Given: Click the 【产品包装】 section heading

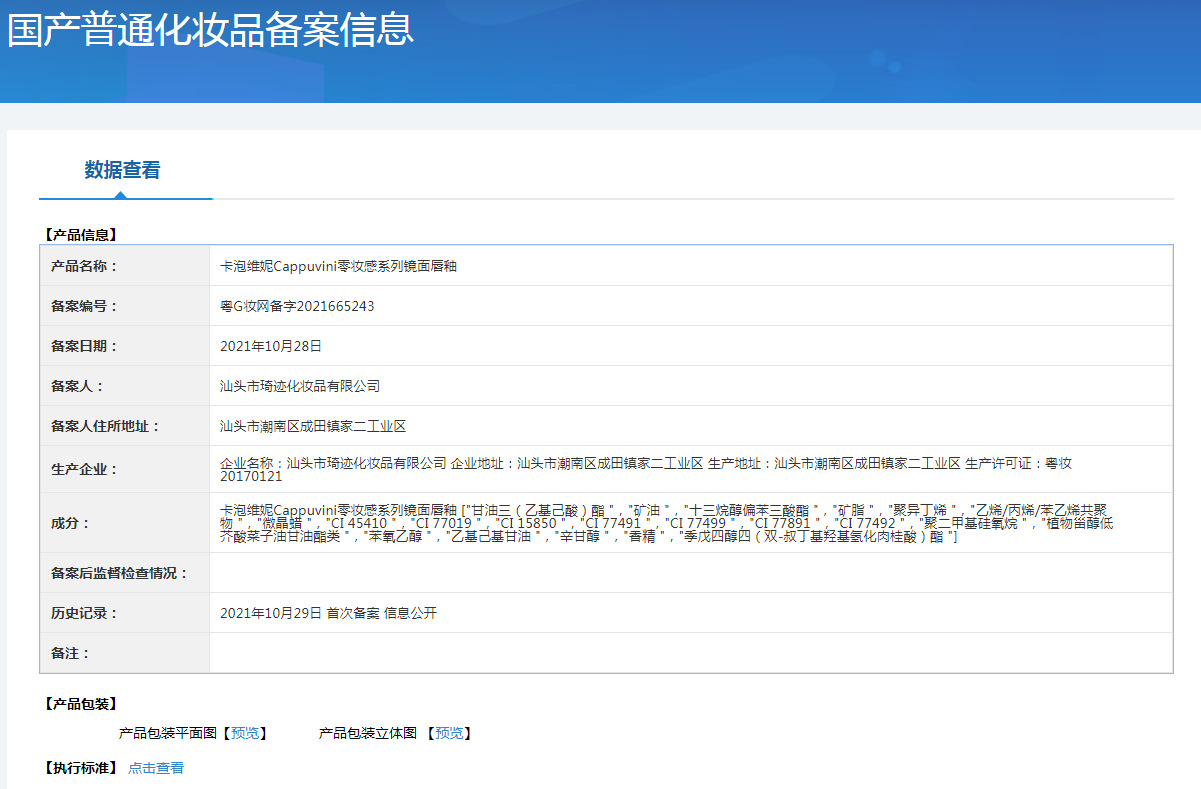Looking at the screenshot, I should click(80, 704).
